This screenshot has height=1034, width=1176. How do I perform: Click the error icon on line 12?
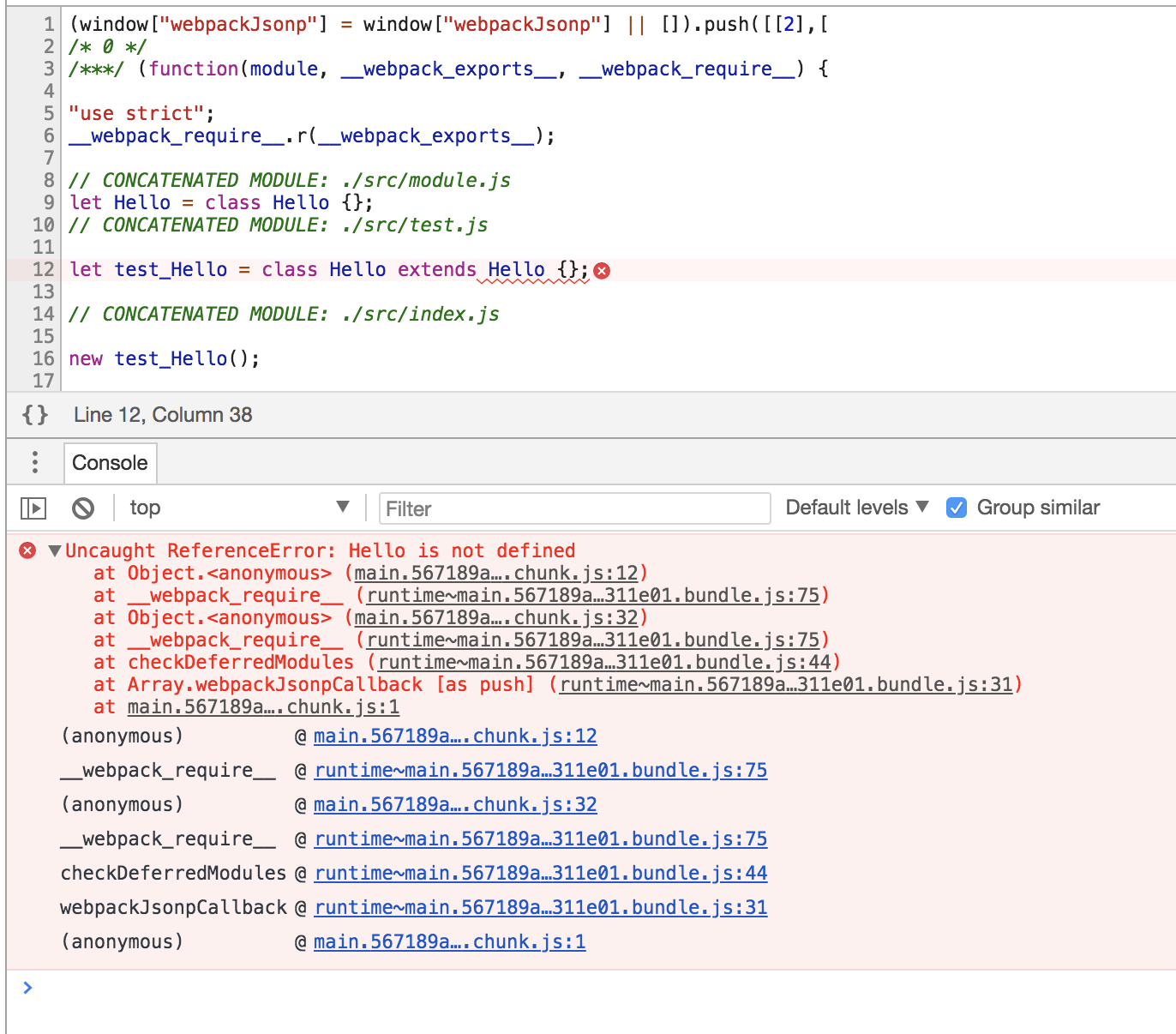point(603,270)
